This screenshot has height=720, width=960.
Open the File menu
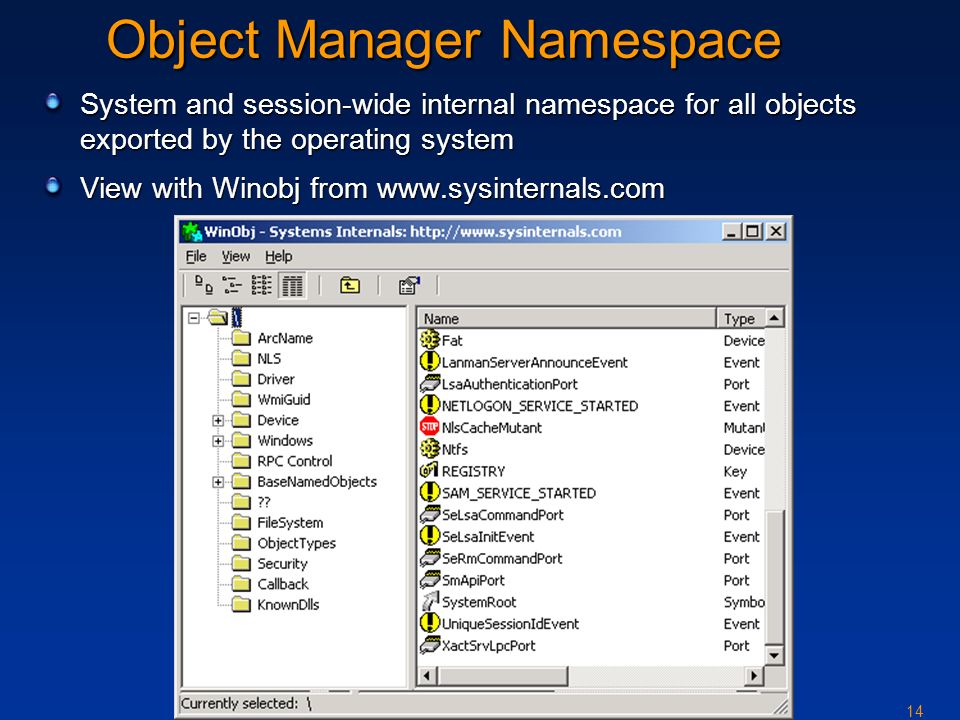click(x=196, y=256)
